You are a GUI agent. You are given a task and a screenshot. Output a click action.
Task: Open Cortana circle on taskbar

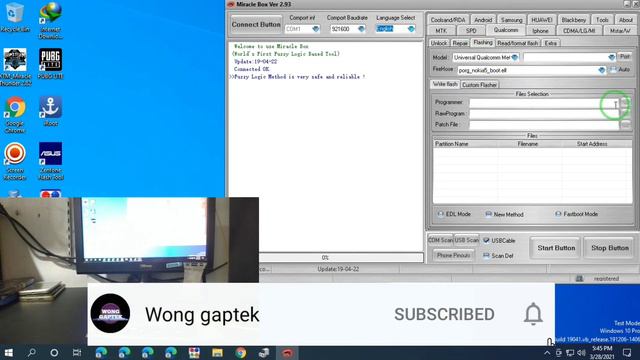[x=54, y=353]
